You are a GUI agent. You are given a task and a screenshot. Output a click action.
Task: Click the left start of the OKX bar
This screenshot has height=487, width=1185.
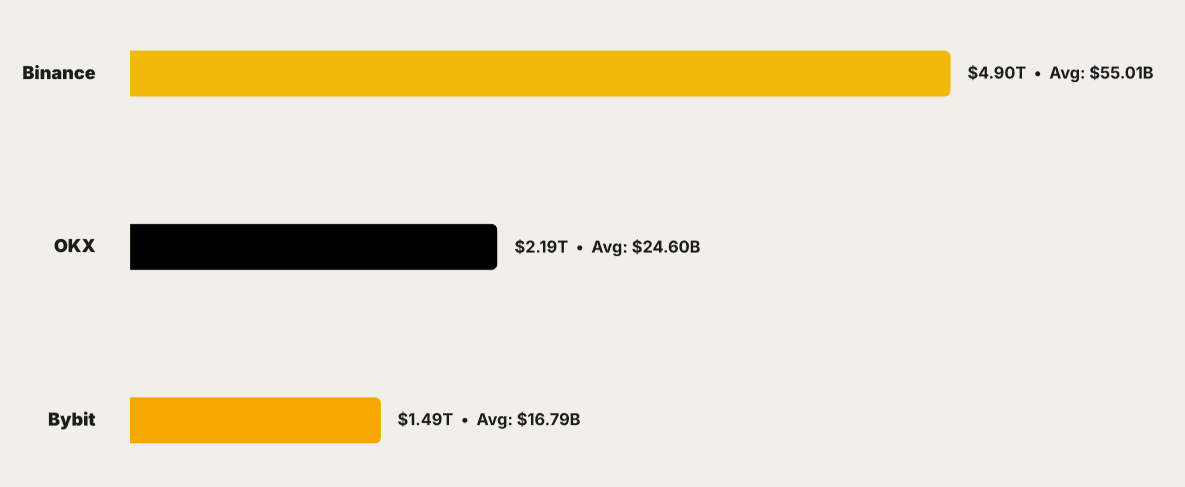coord(135,246)
